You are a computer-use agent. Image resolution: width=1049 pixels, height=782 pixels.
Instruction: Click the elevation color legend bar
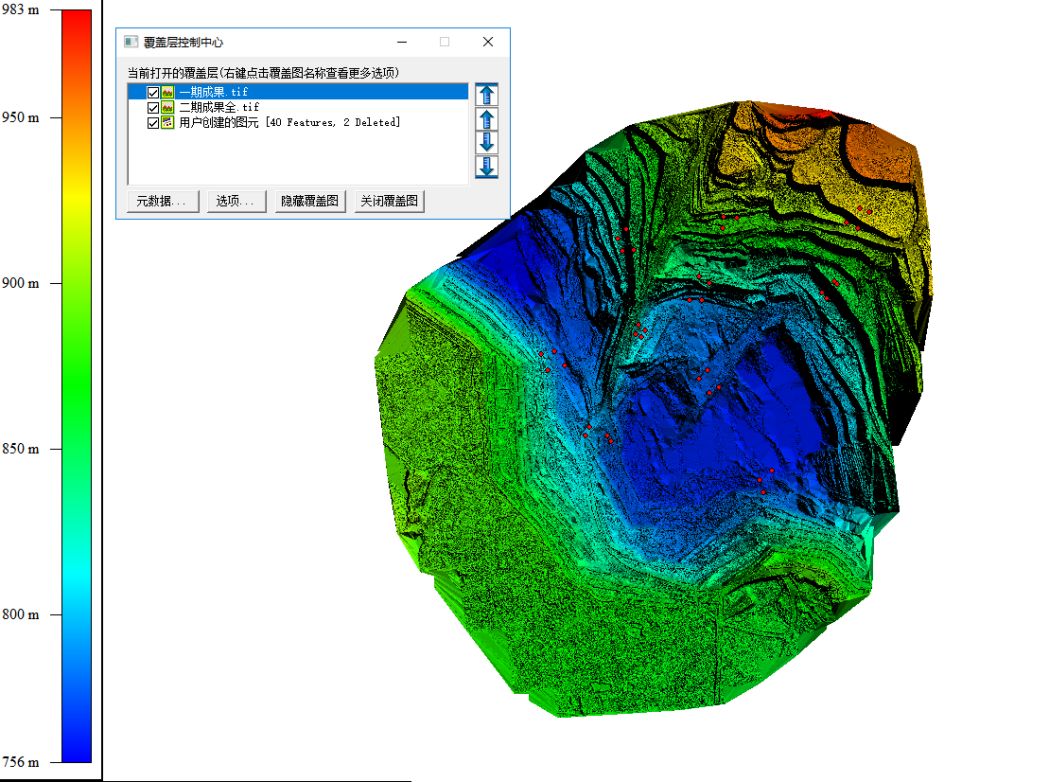[76, 385]
